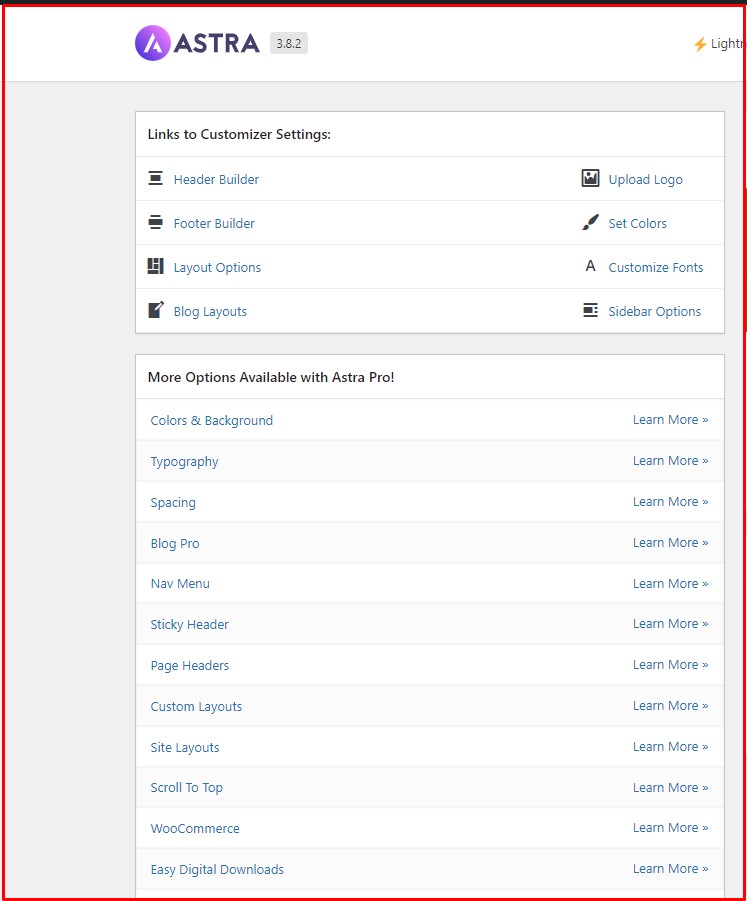Viewport: 747px width, 901px height.
Task: Click the Upload Logo image icon
Action: [590, 178]
